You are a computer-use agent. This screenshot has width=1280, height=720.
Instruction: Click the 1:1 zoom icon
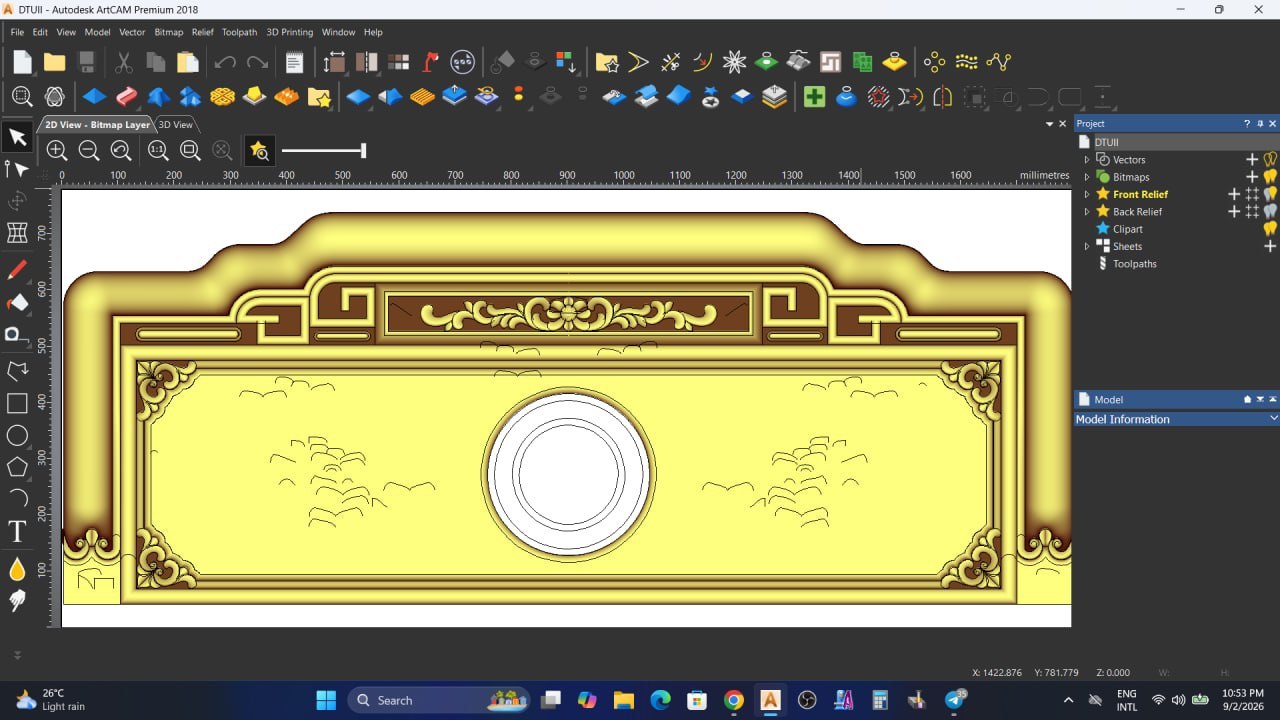click(157, 151)
